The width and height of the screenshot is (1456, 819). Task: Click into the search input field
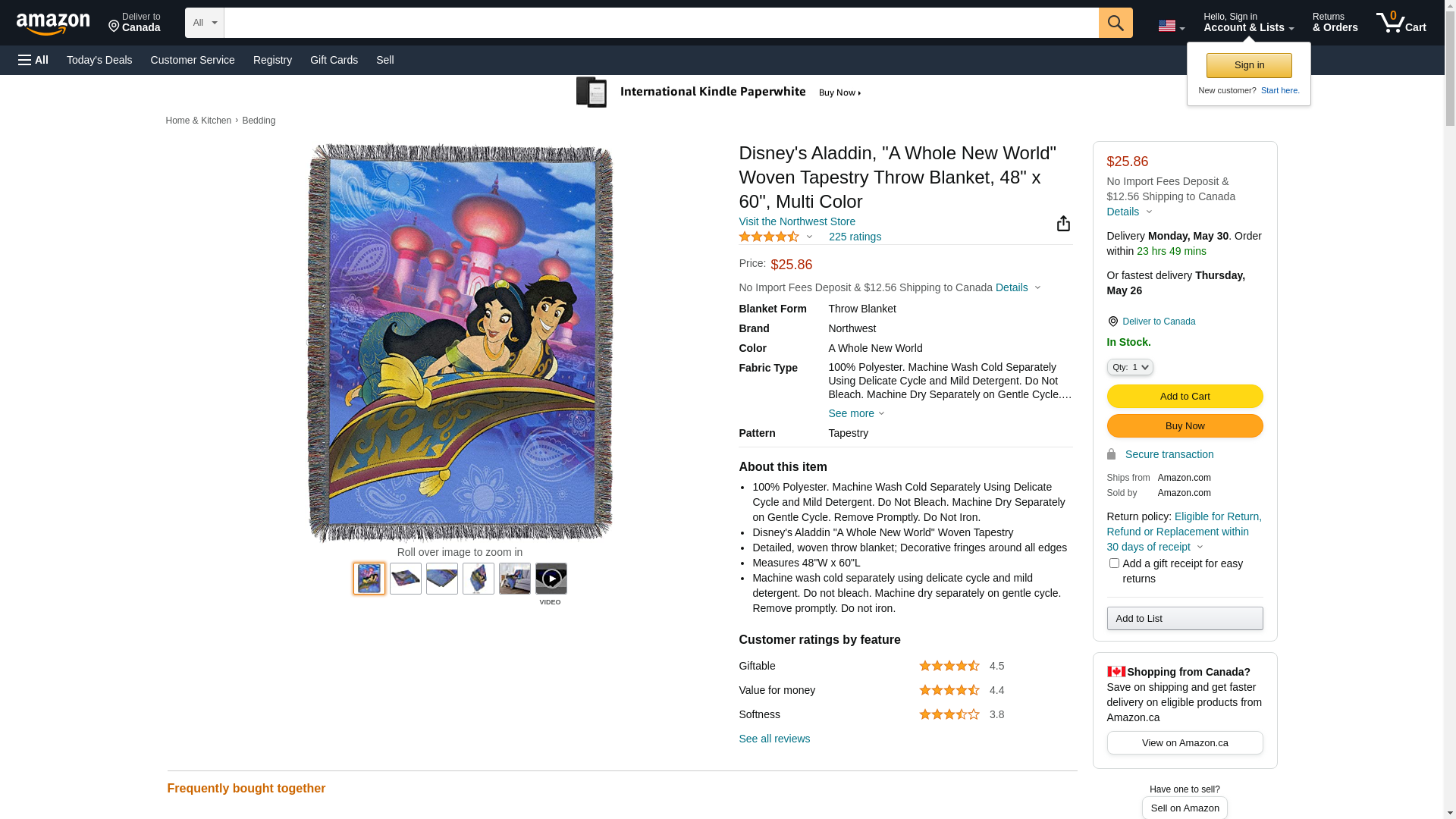click(661, 23)
